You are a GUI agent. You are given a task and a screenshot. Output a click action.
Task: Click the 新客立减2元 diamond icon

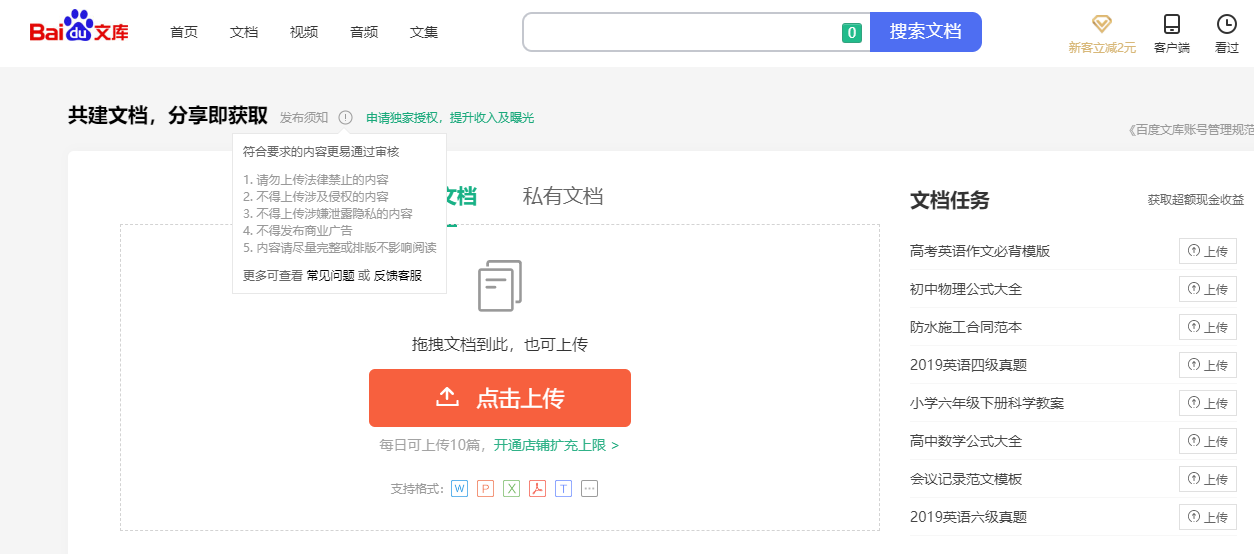1102,24
